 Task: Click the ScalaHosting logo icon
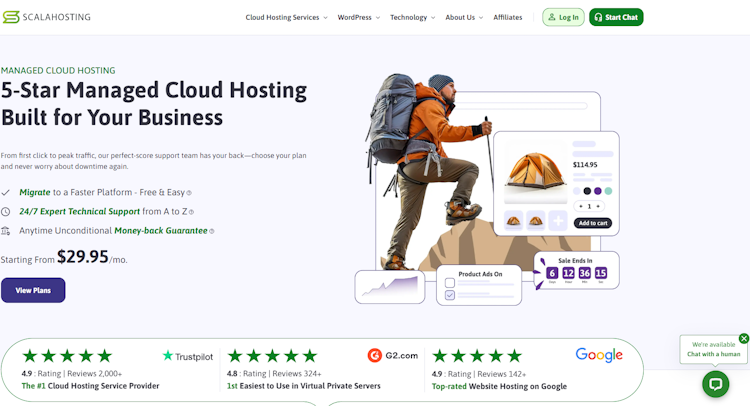point(11,17)
